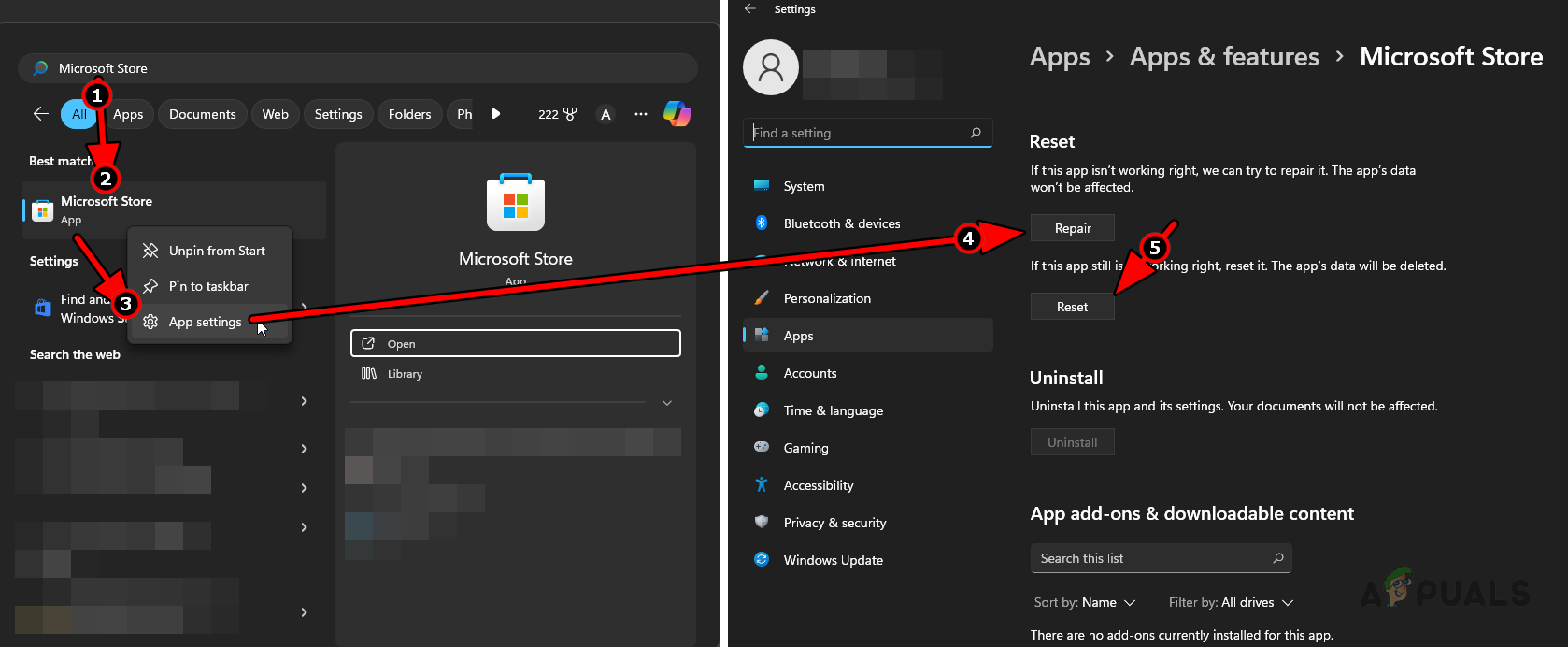Click the back arrow in search panel

pyautogui.click(x=40, y=113)
